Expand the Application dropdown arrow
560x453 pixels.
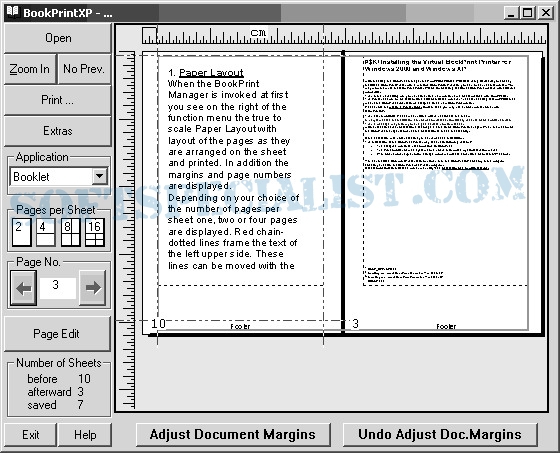pos(100,176)
